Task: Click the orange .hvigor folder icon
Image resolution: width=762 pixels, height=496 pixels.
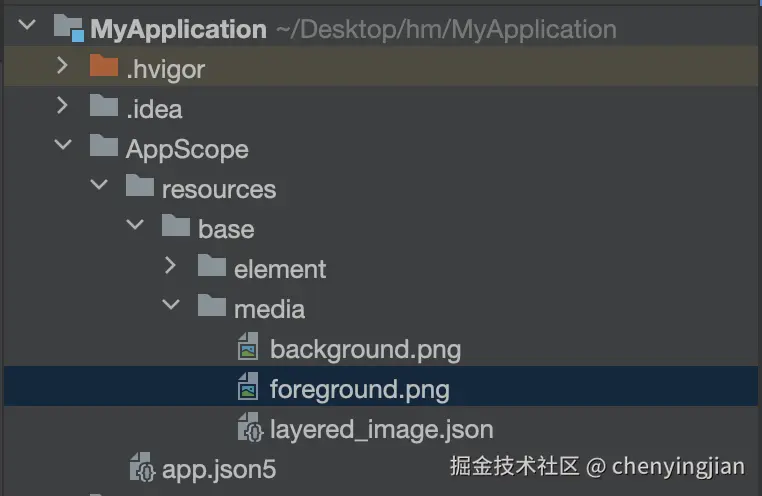Action: click(x=103, y=68)
